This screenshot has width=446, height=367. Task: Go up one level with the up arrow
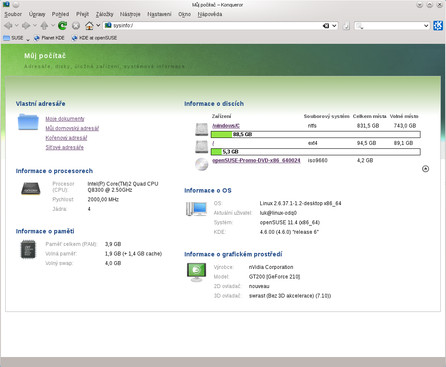[x=44, y=26]
